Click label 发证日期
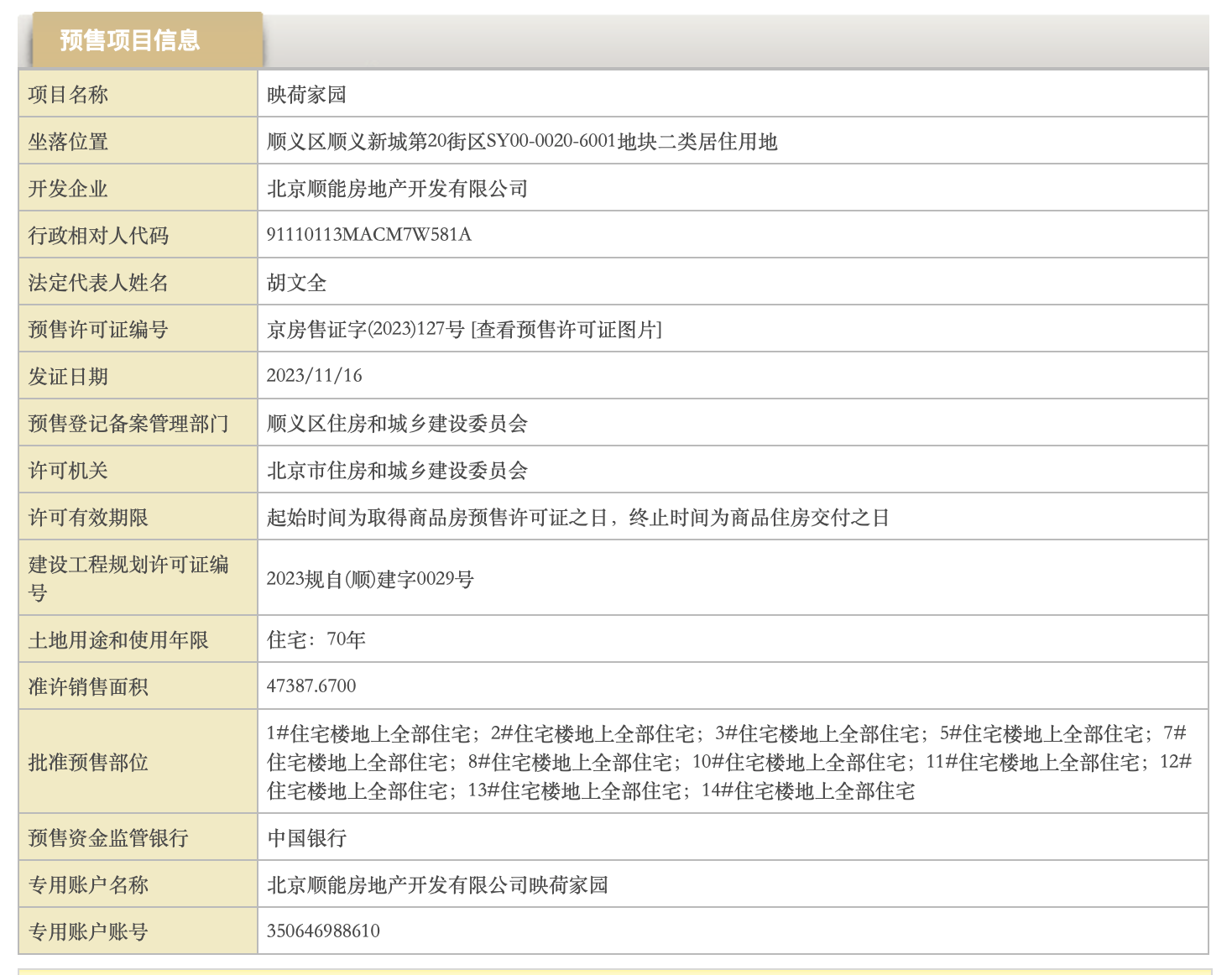The image size is (1232, 975). [x=68, y=377]
